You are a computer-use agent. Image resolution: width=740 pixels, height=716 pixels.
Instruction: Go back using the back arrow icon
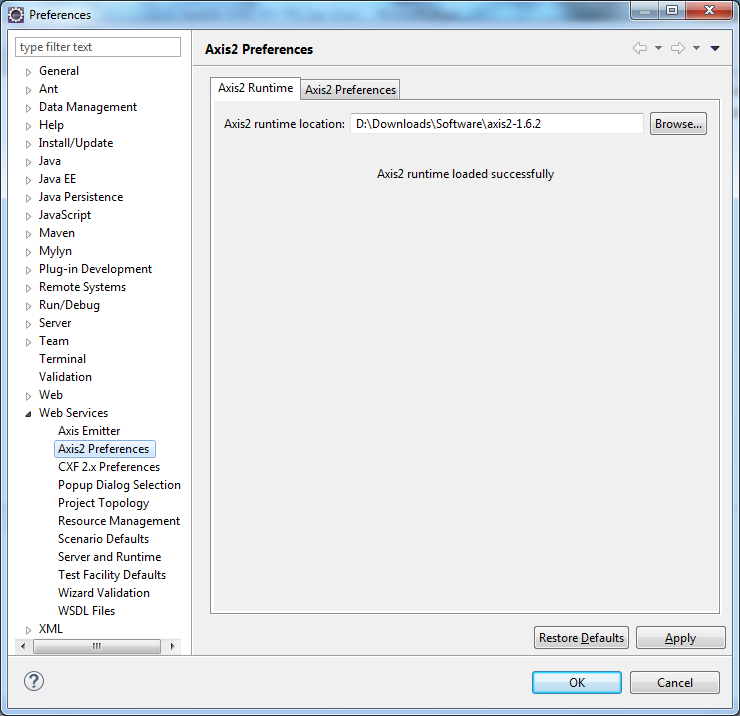(640, 48)
